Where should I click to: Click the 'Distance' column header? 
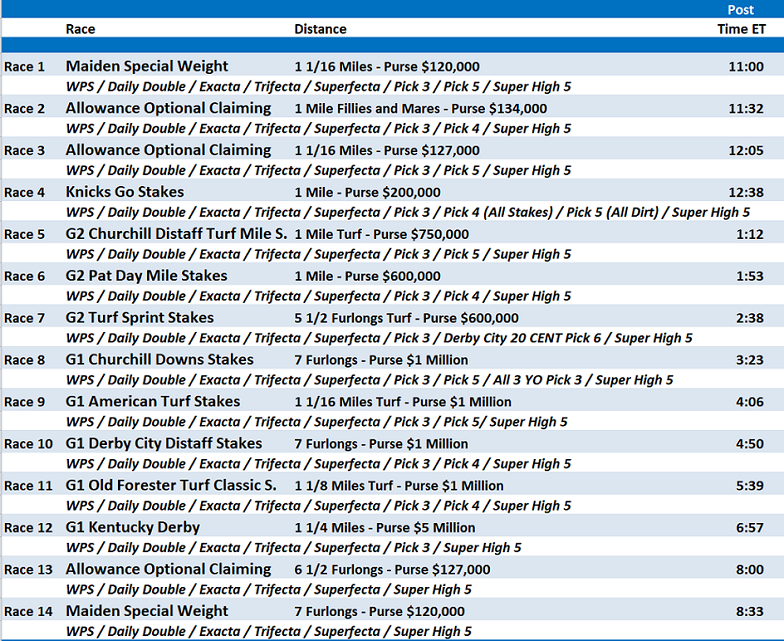click(x=320, y=30)
